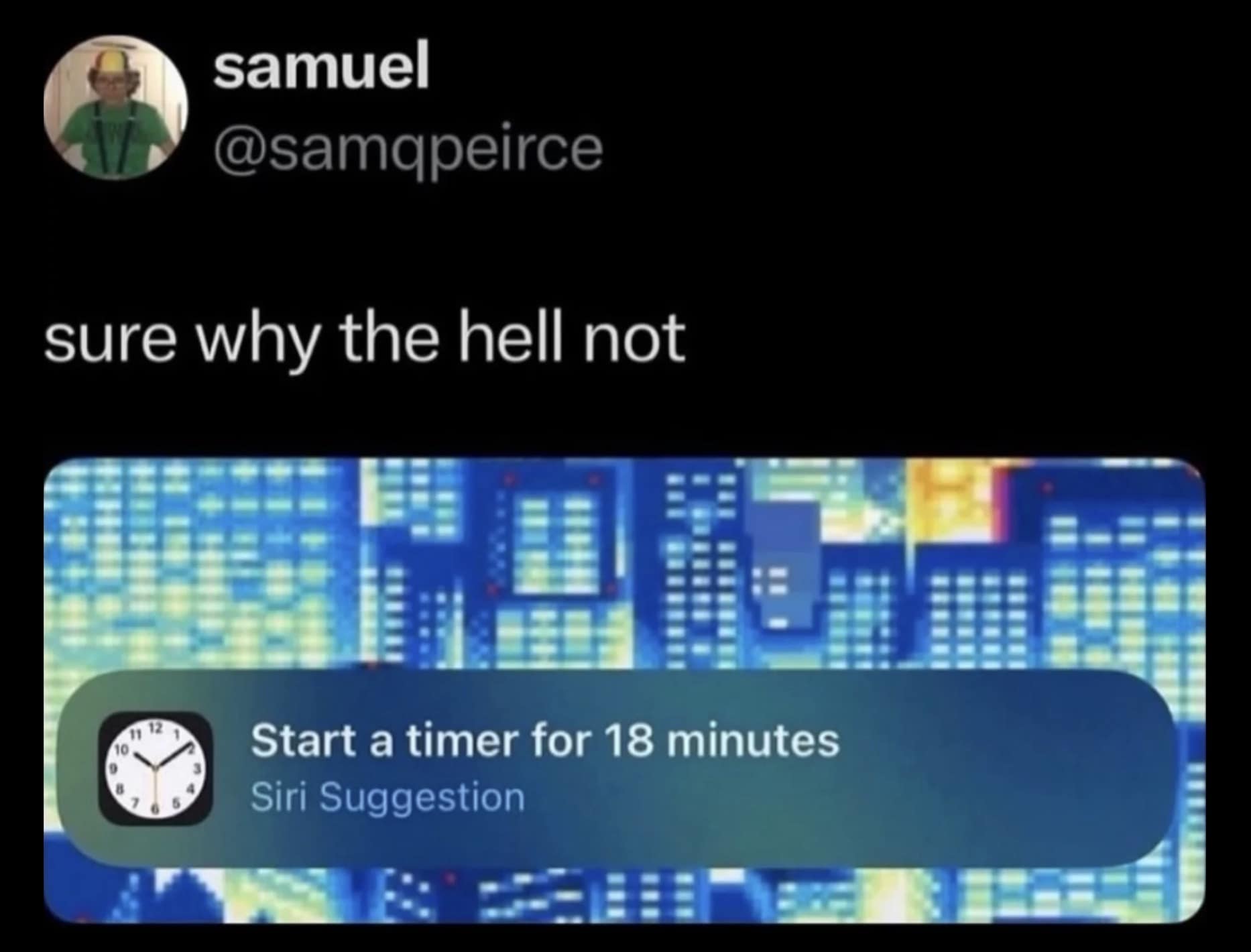Select the tweet text "sure why the hell not"
Viewport: 1251px width, 952px height.
coord(365,339)
